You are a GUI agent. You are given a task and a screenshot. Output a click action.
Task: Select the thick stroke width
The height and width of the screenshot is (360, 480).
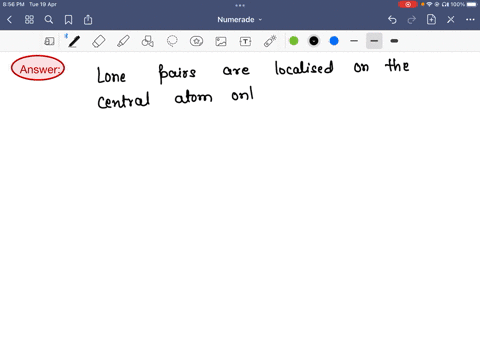pos(394,41)
